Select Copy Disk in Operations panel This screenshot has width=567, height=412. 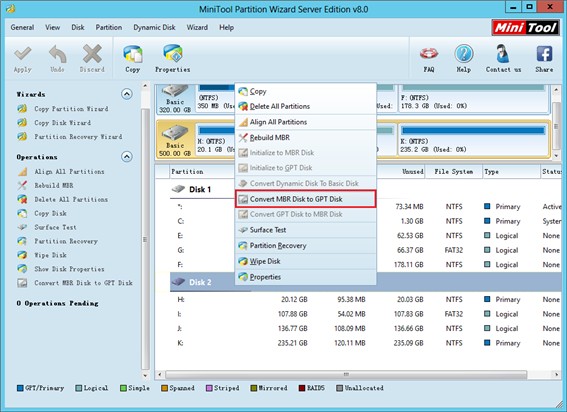(x=50, y=213)
